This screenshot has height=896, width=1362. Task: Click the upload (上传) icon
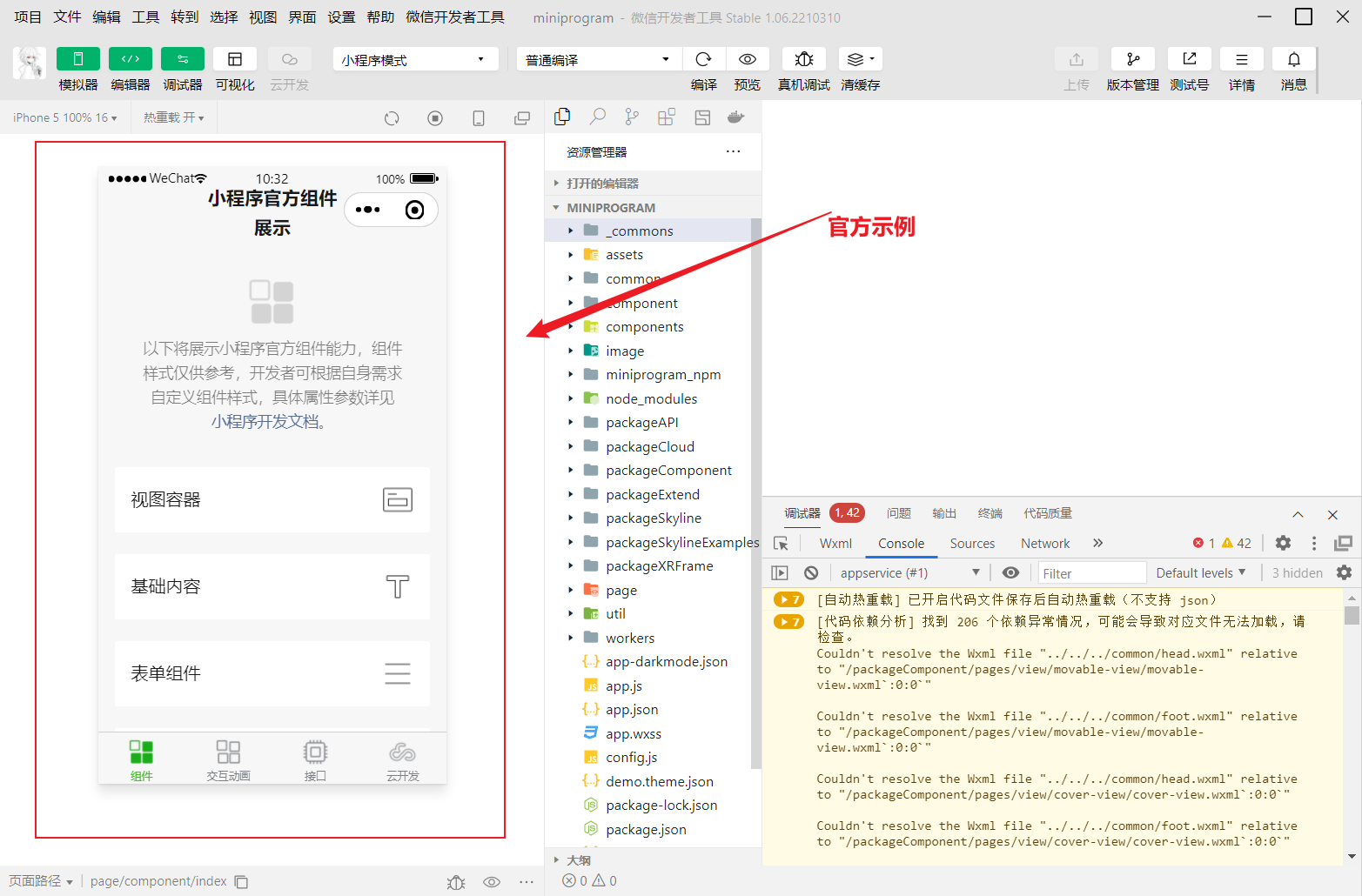click(1077, 59)
